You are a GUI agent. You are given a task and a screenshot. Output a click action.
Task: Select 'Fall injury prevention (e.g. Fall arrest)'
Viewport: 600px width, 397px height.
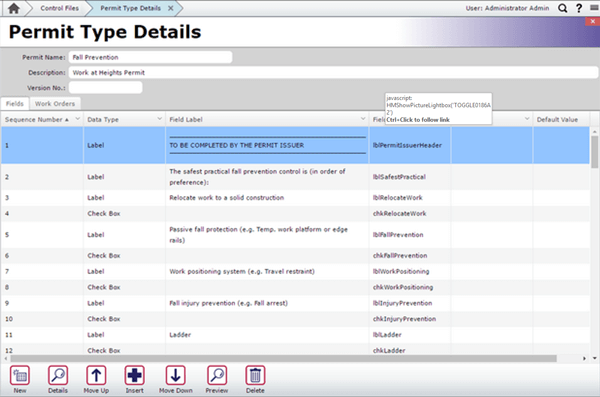click(228, 303)
